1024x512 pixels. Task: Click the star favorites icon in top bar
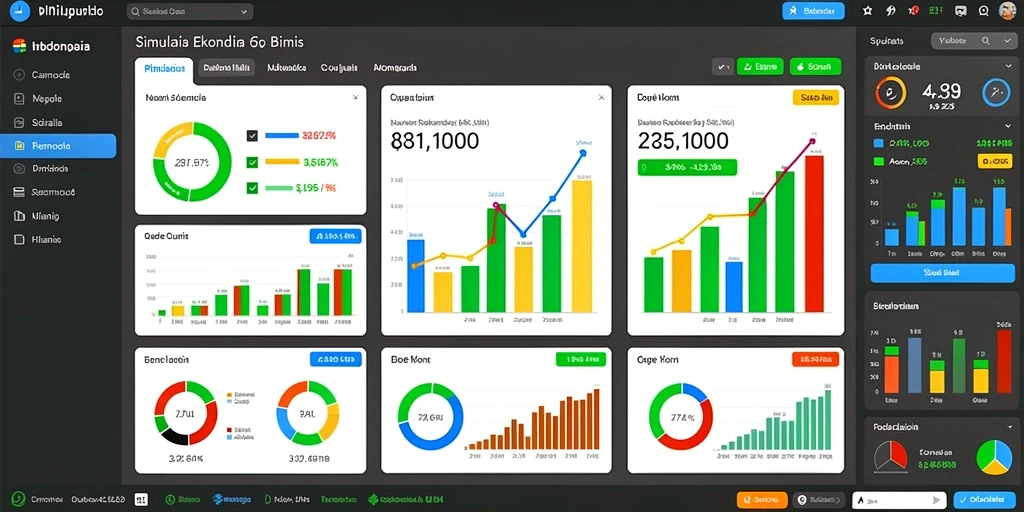(x=867, y=10)
